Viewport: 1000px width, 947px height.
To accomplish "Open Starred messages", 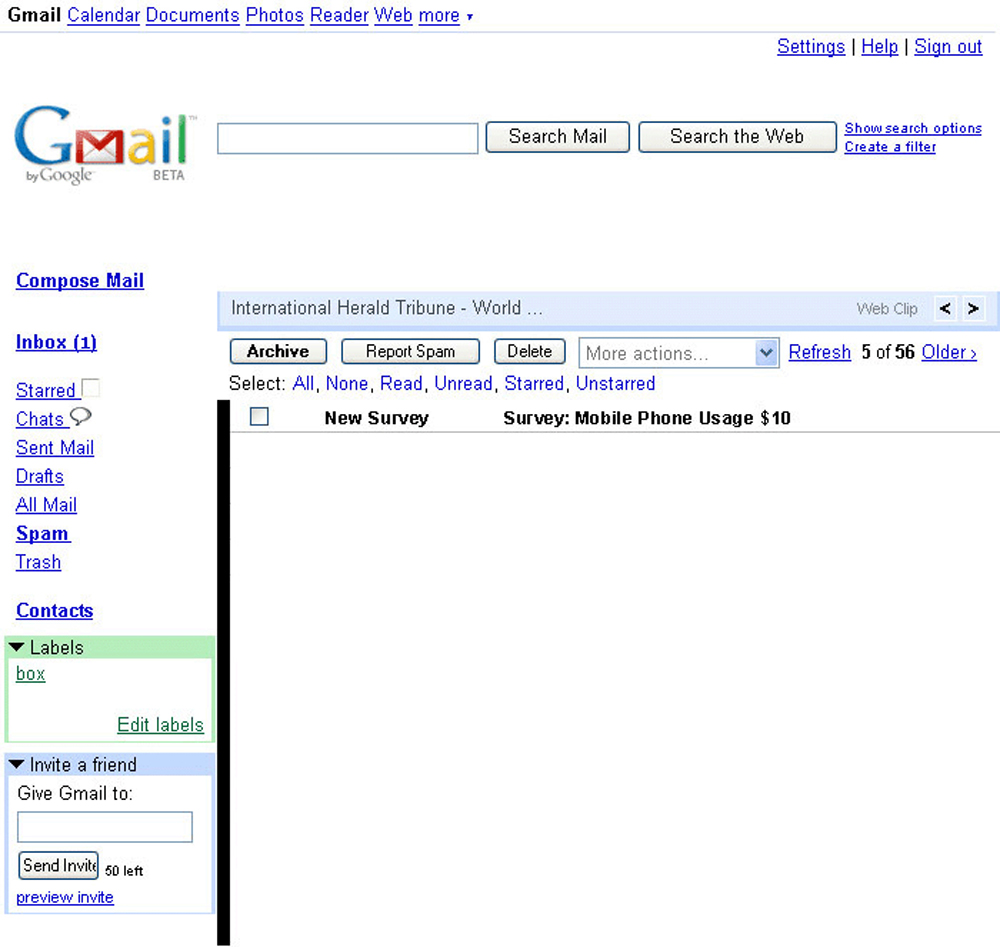I will (45, 390).
